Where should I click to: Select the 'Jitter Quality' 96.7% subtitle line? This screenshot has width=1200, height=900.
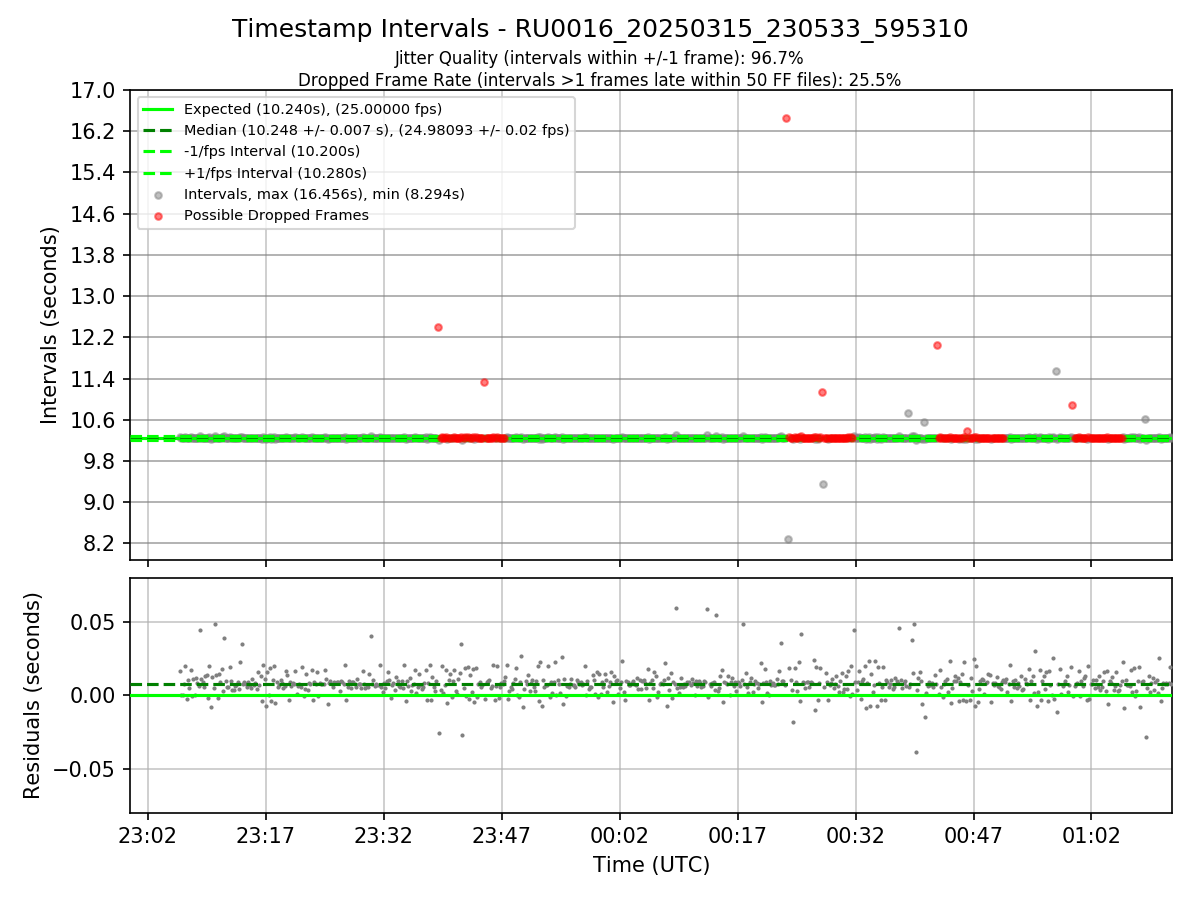tap(599, 58)
